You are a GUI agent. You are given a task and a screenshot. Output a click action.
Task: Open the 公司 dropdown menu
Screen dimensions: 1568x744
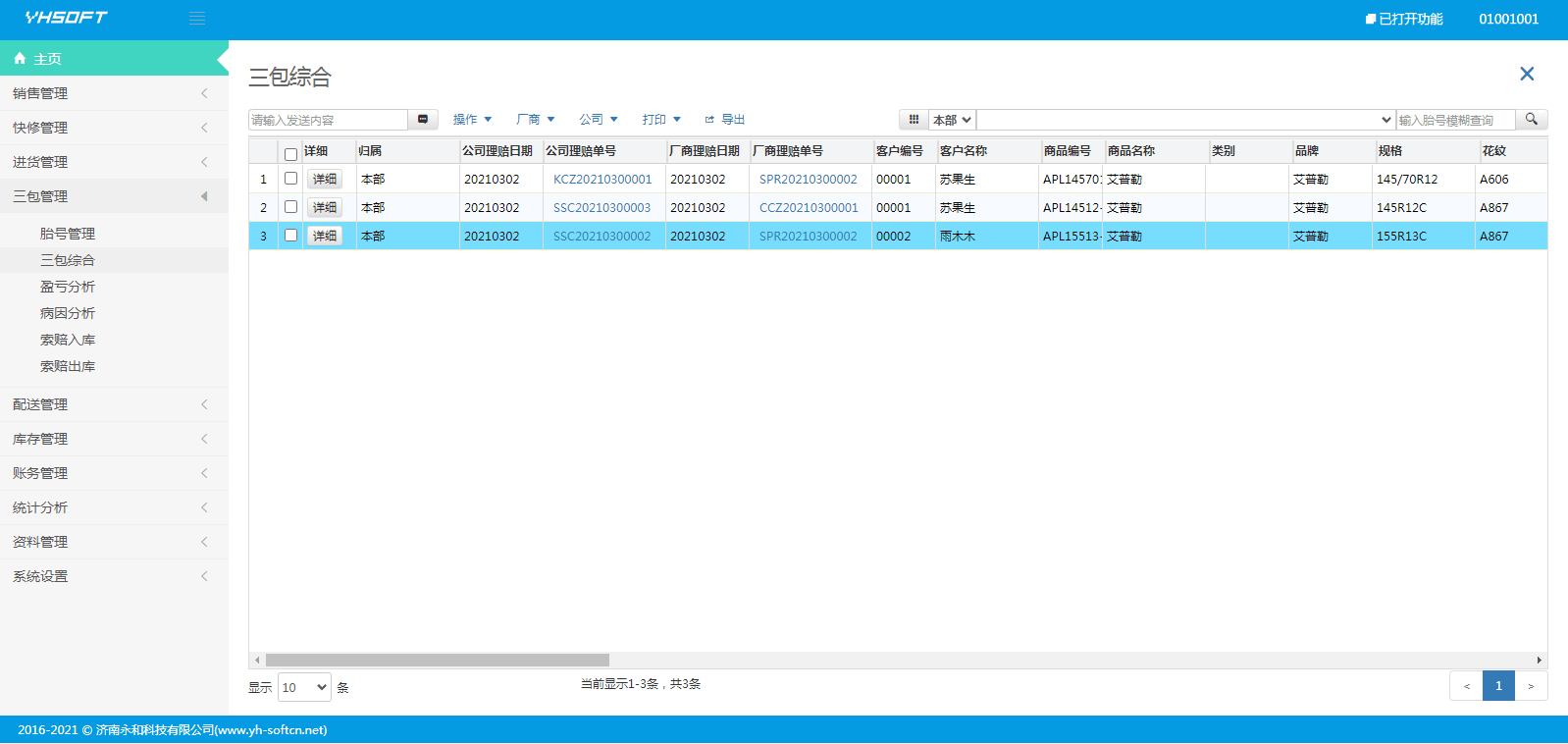click(599, 120)
